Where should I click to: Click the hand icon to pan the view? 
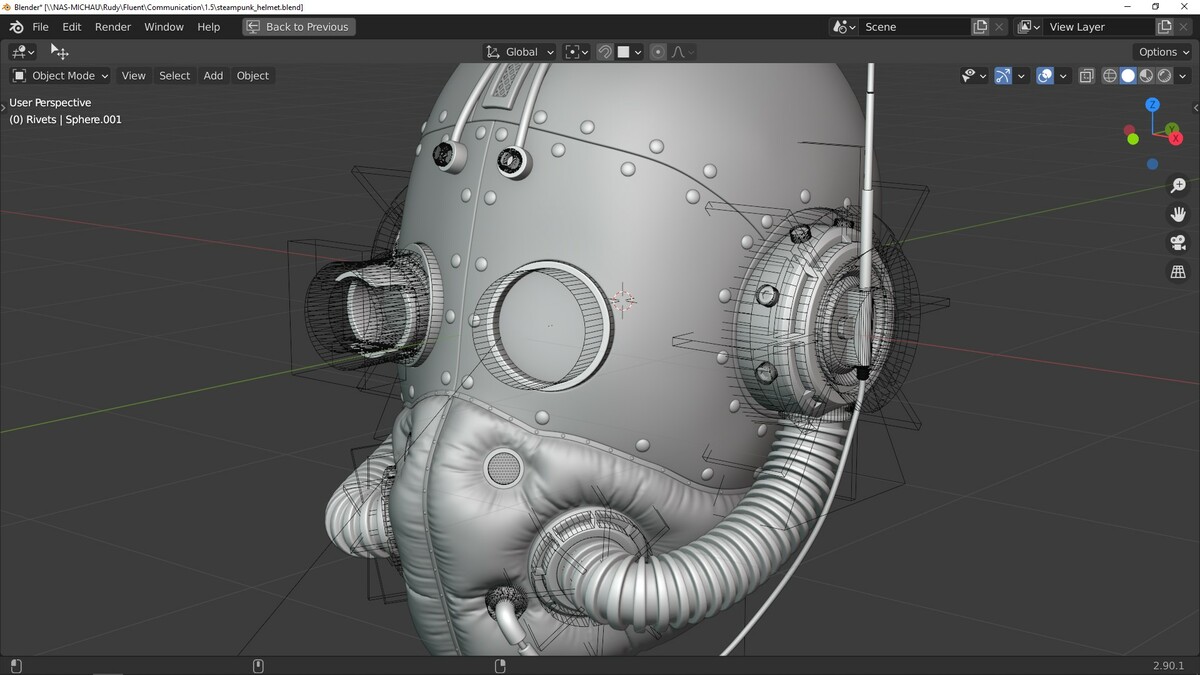click(x=1178, y=214)
